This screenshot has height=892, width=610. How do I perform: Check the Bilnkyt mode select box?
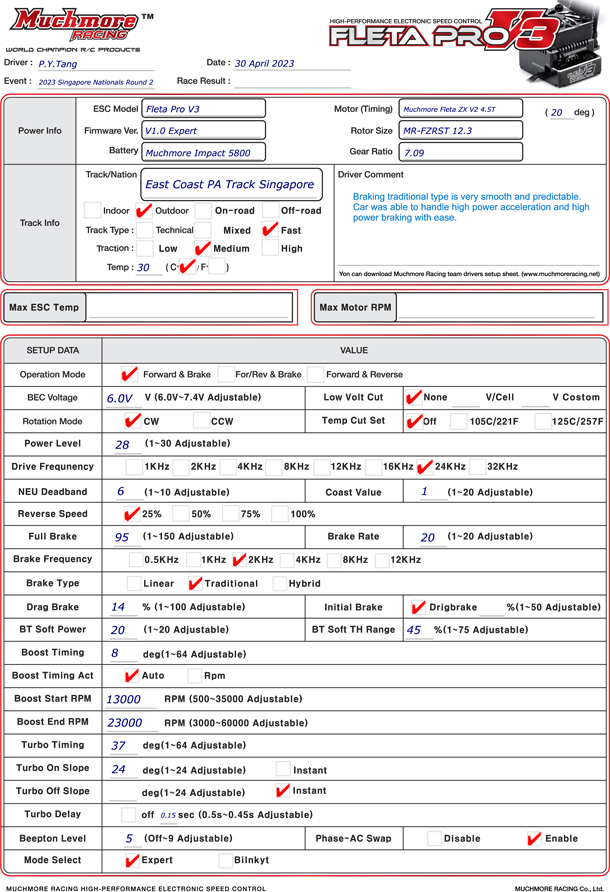point(226,860)
